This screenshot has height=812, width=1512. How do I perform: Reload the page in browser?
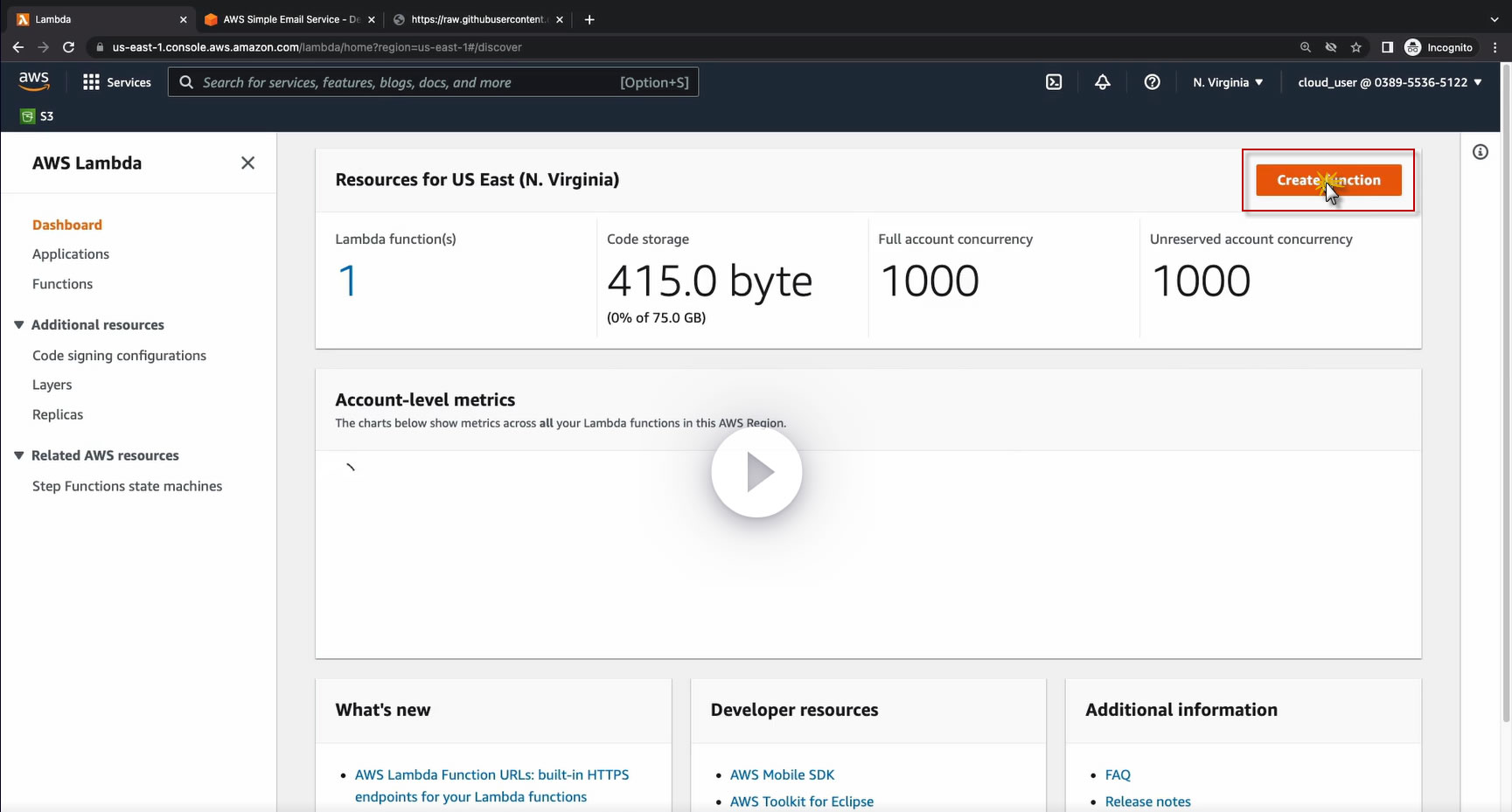[68, 47]
